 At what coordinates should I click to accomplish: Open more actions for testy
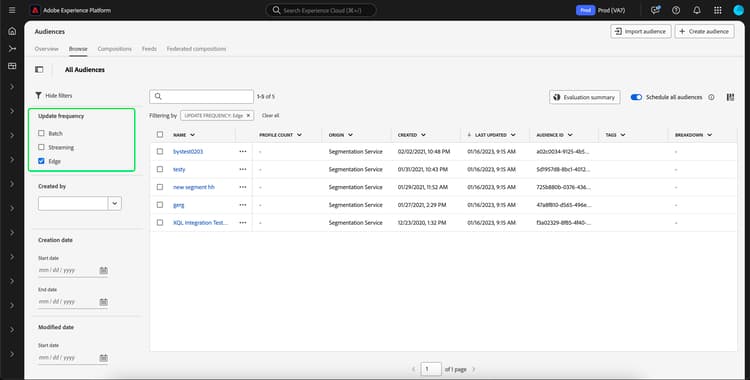point(243,169)
